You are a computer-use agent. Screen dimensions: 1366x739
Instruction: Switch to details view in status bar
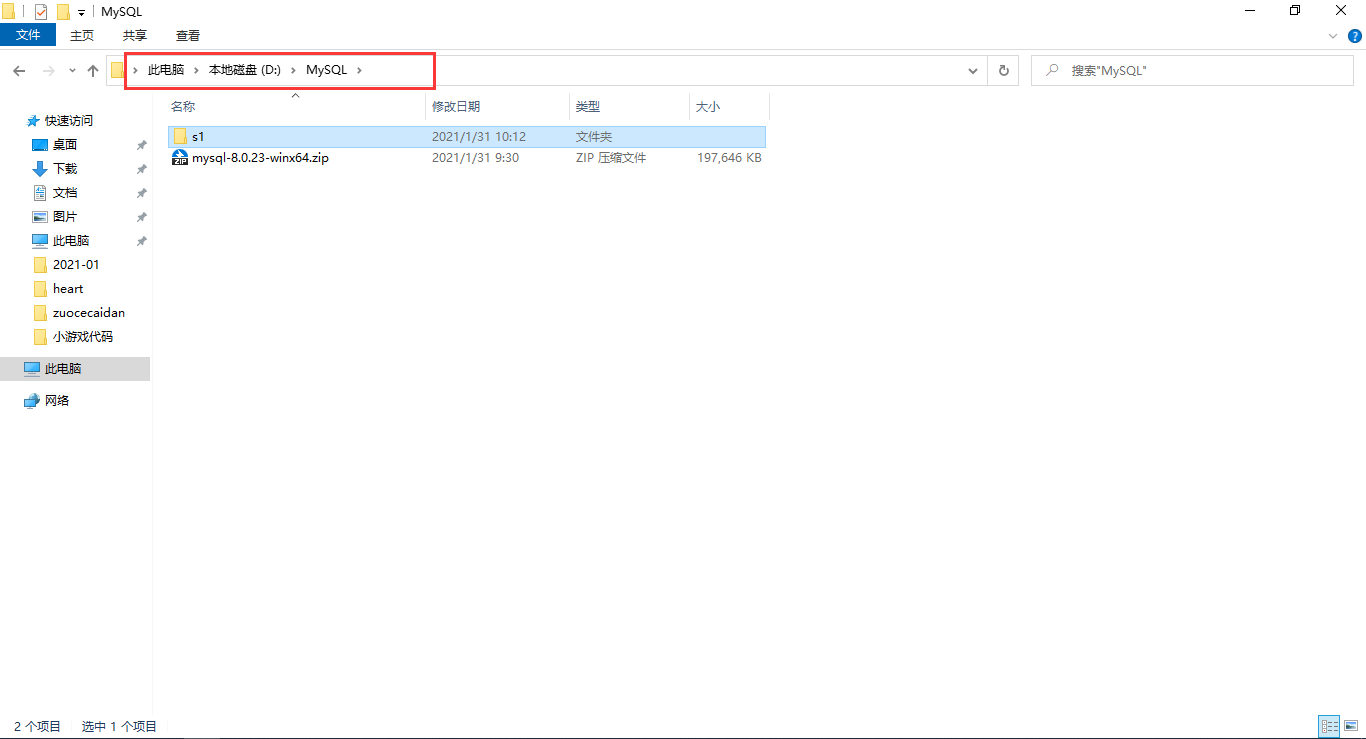pyautogui.click(x=1329, y=726)
